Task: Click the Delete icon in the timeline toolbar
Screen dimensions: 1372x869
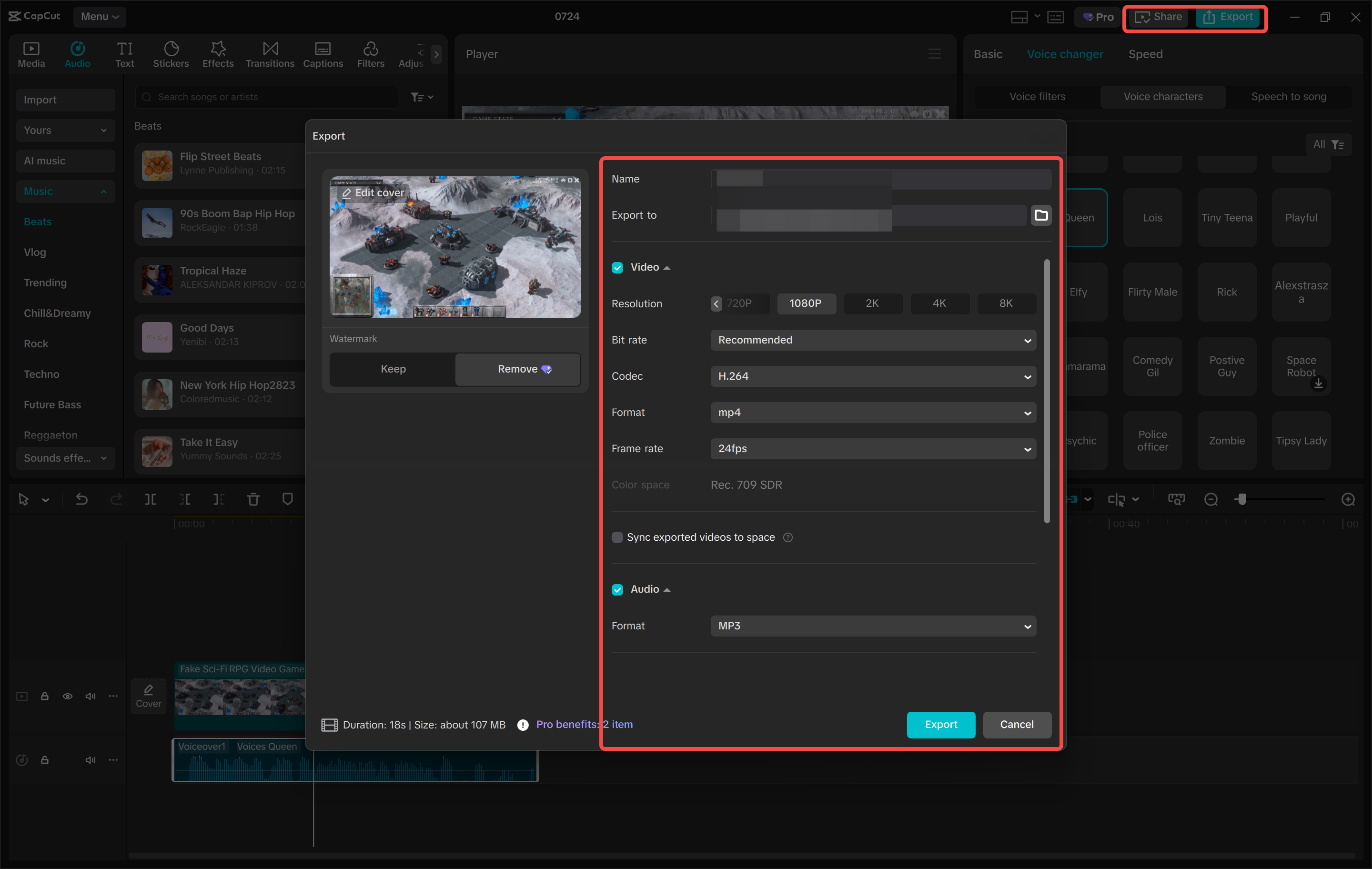Action: tap(253, 499)
